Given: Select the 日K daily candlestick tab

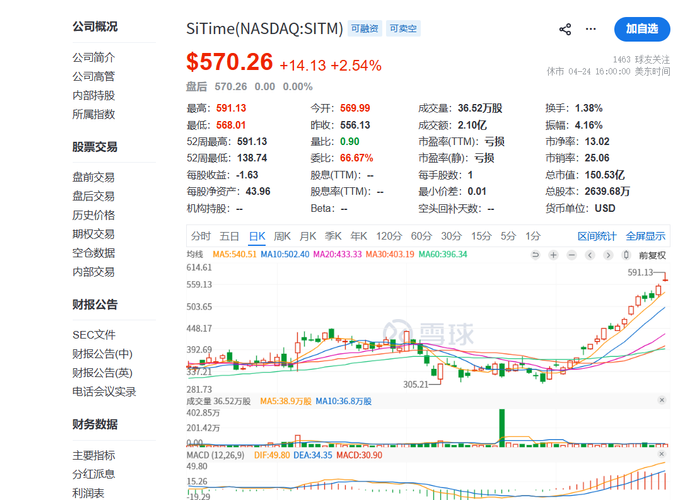Looking at the screenshot, I should [257, 236].
